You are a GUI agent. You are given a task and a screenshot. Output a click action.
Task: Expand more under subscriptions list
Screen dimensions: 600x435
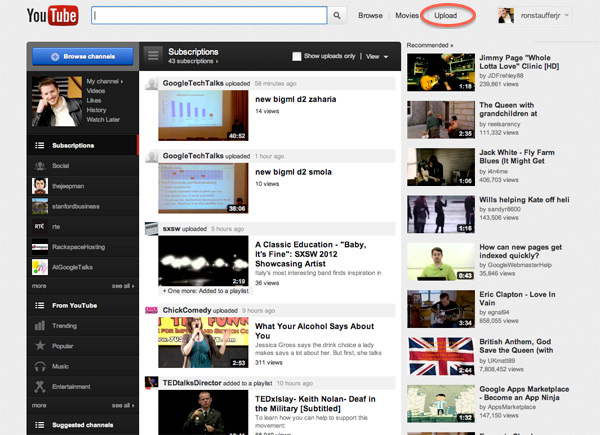pos(39,286)
